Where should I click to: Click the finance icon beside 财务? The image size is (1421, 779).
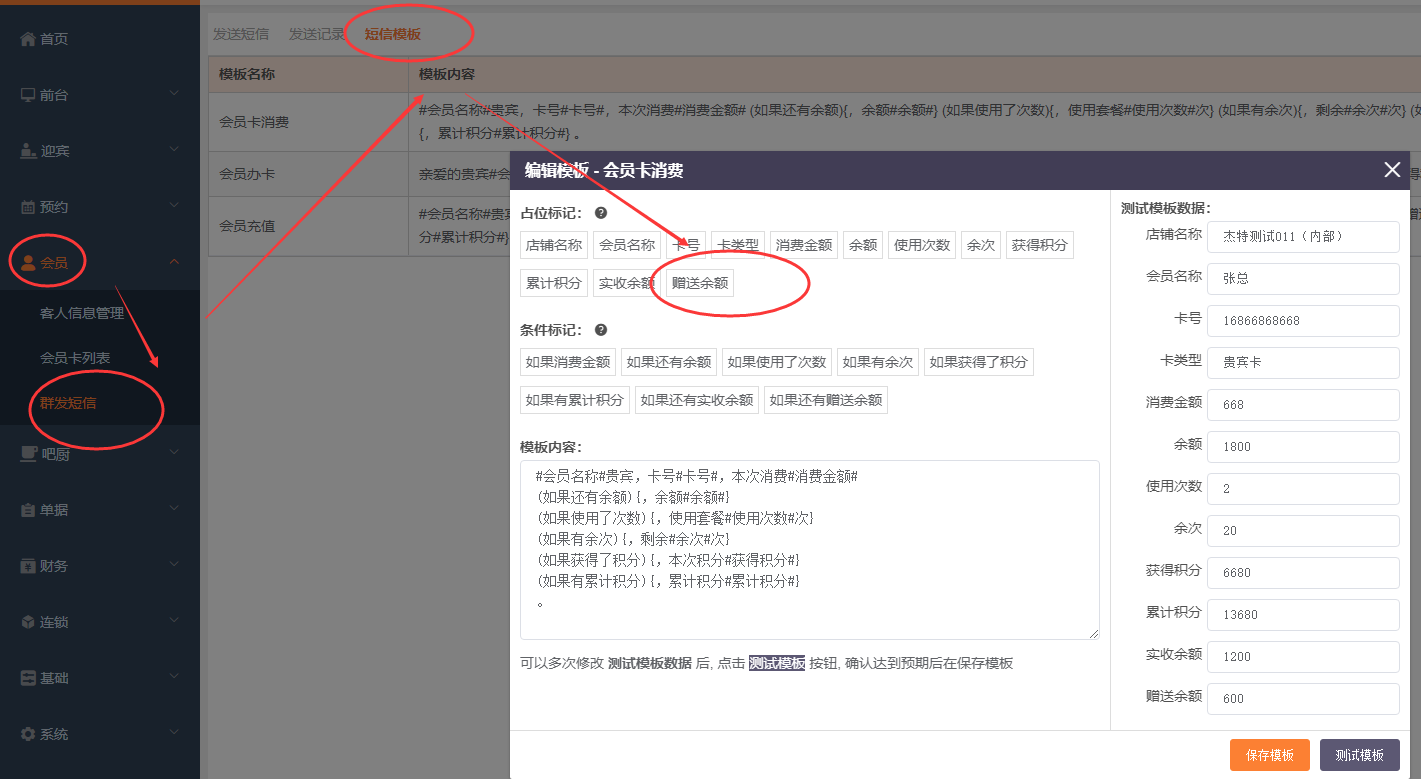28,566
